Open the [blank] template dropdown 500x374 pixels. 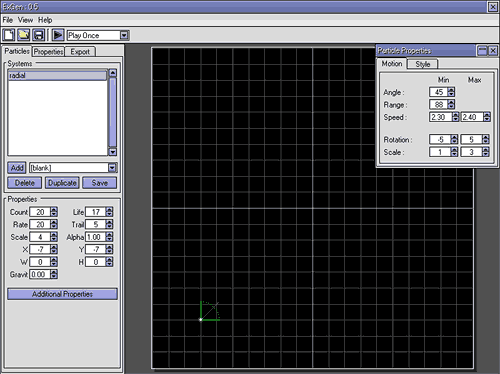pyautogui.click(x=112, y=168)
